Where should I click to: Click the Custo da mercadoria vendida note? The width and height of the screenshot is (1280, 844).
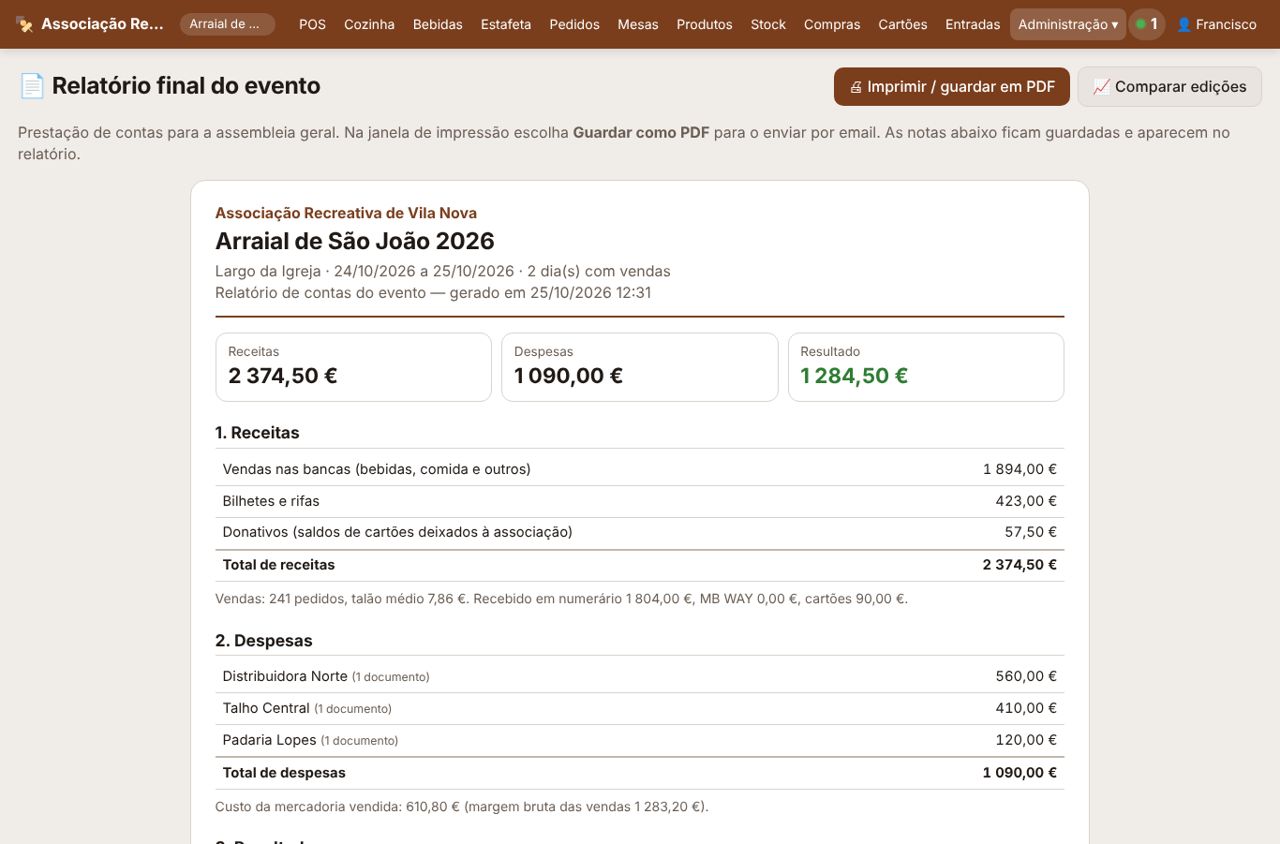point(462,806)
